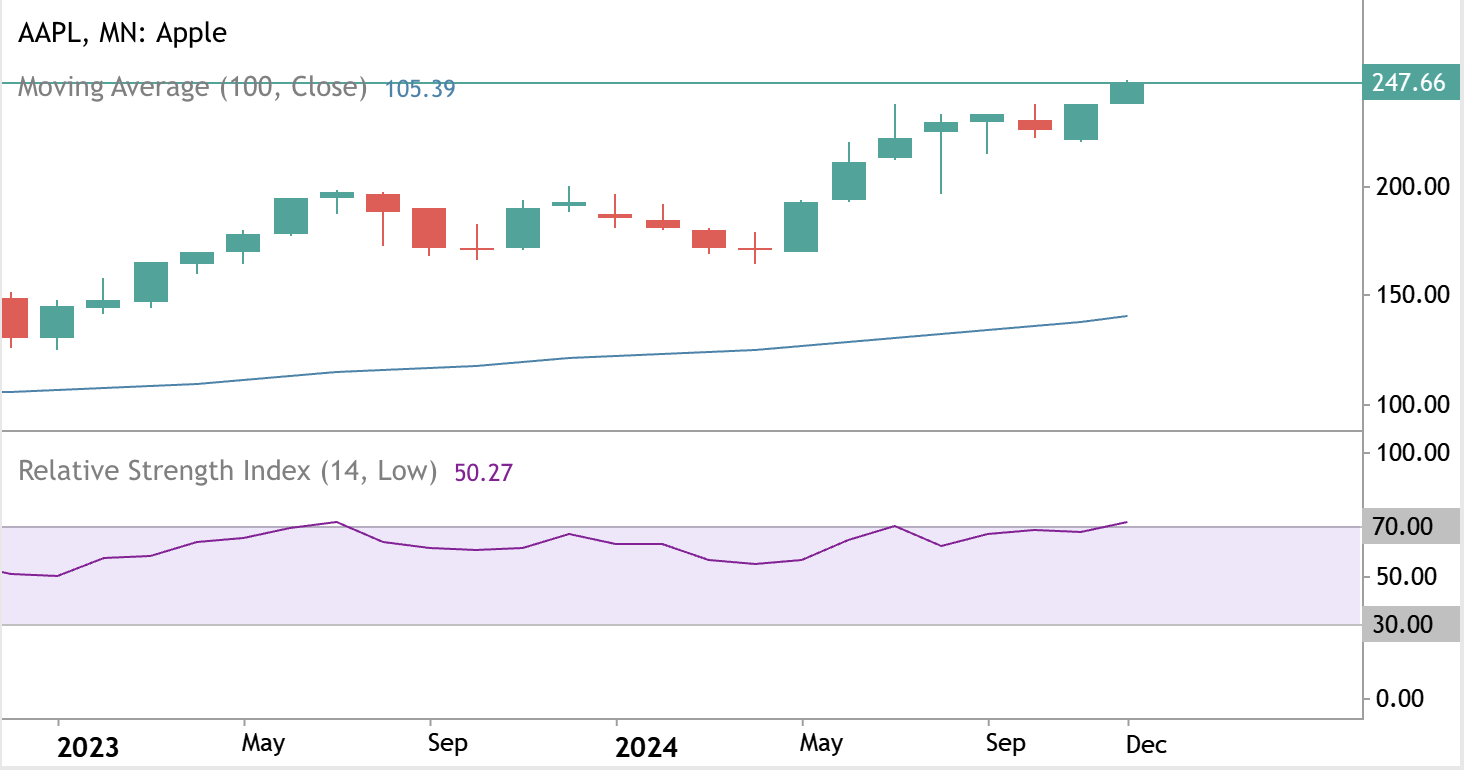Screen dimensions: 1464x770
Task: Click the moving average value 105.39
Action: click(x=420, y=88)
